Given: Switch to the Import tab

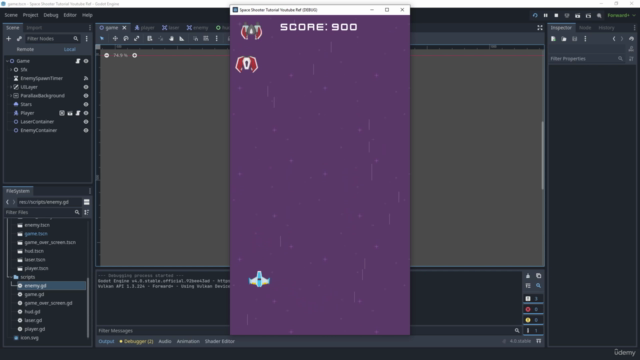Looking at the screenshot, I should (x=34, y=28).
